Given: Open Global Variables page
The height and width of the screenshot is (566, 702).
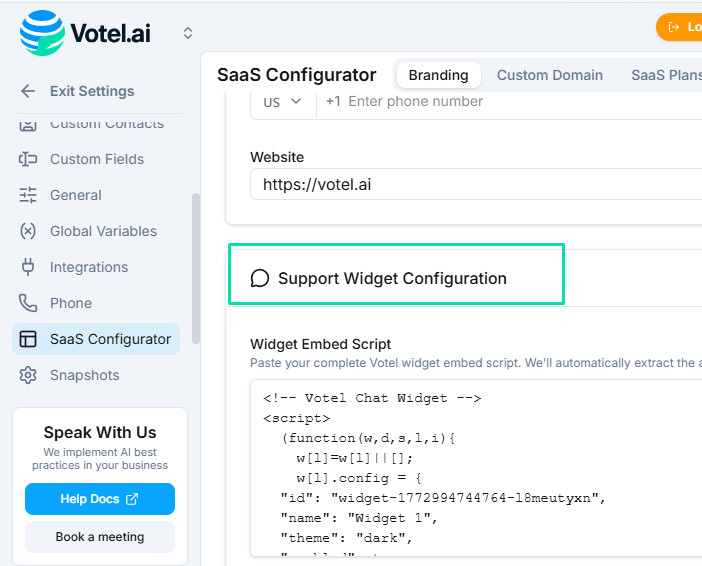Looking at the screenshot, I should point(103,231).
